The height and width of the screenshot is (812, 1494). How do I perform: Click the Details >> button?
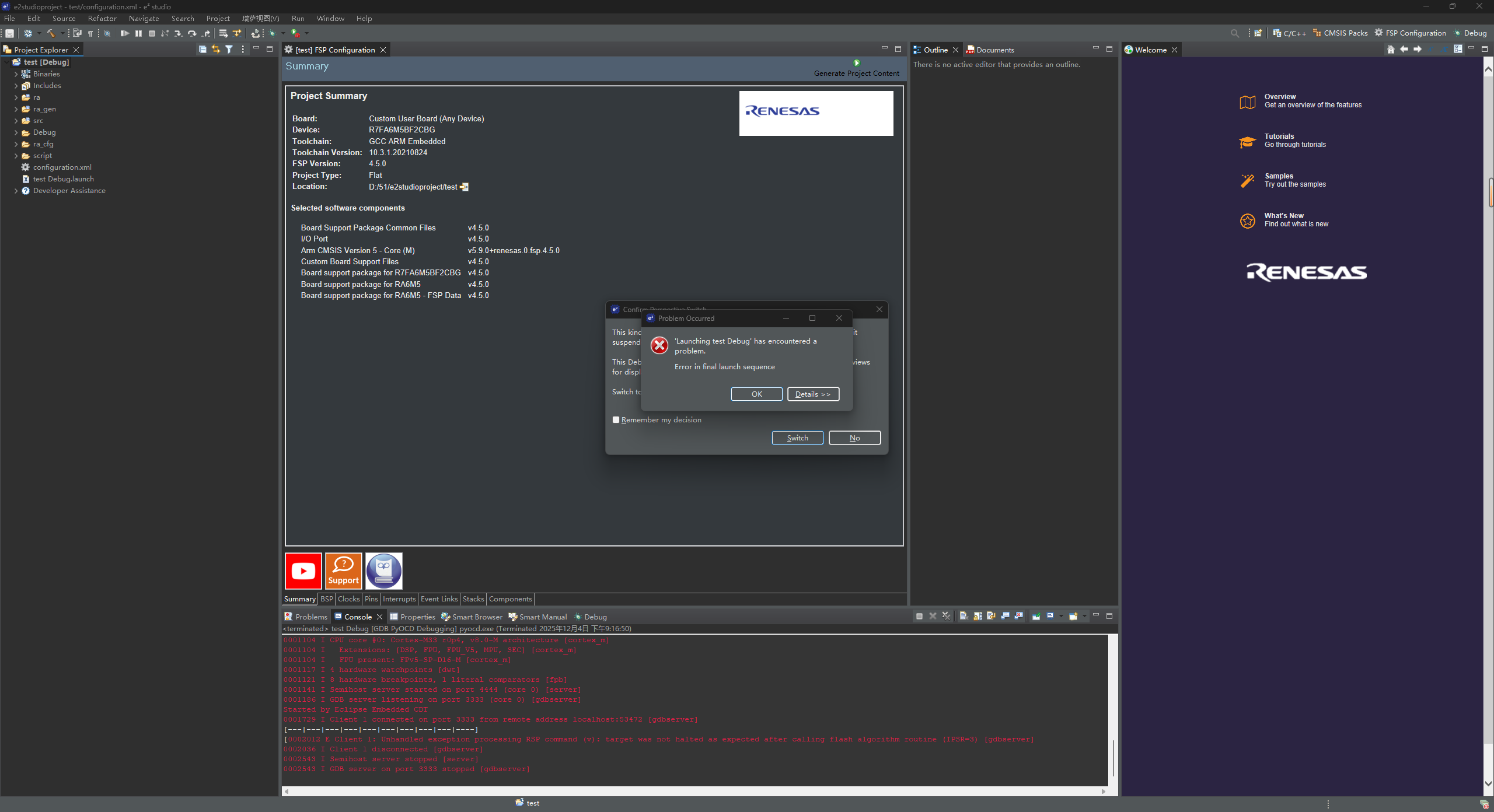tap(812, 394)
